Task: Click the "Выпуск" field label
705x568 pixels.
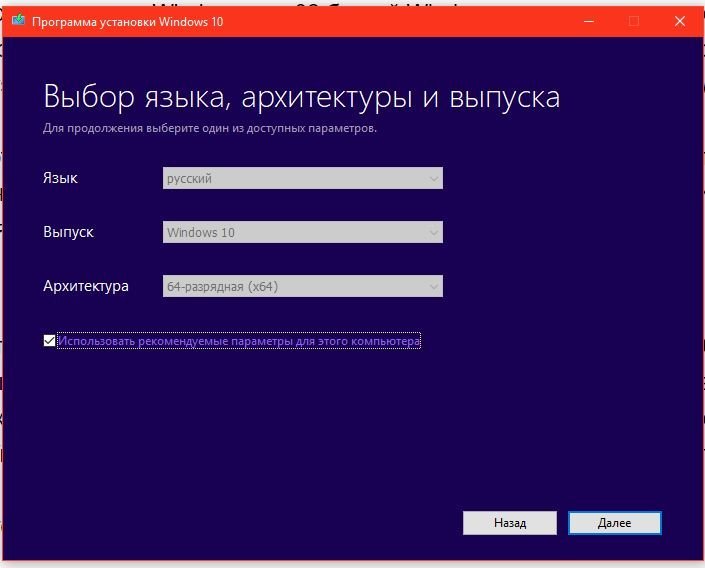Action: 68,232
